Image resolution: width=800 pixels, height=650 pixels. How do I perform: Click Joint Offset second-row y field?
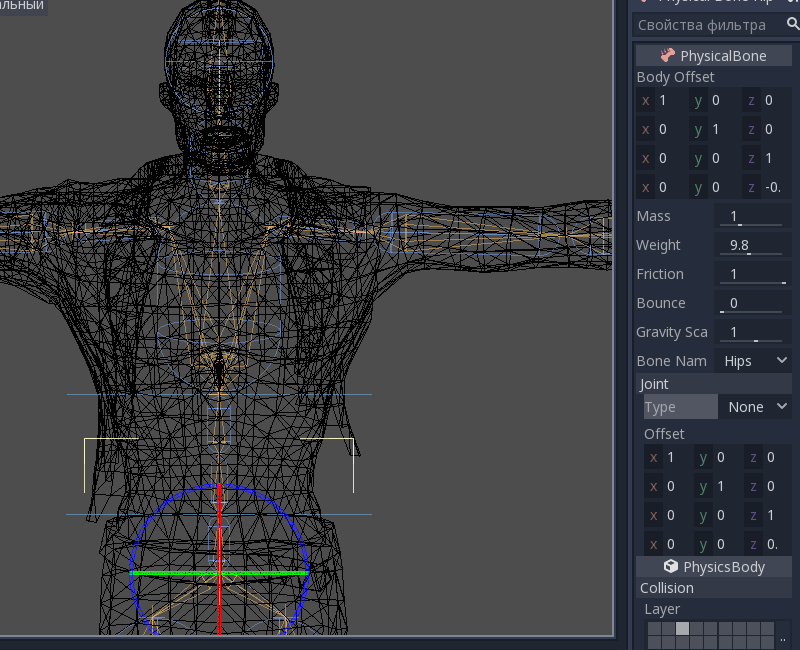tap(717, 486)
